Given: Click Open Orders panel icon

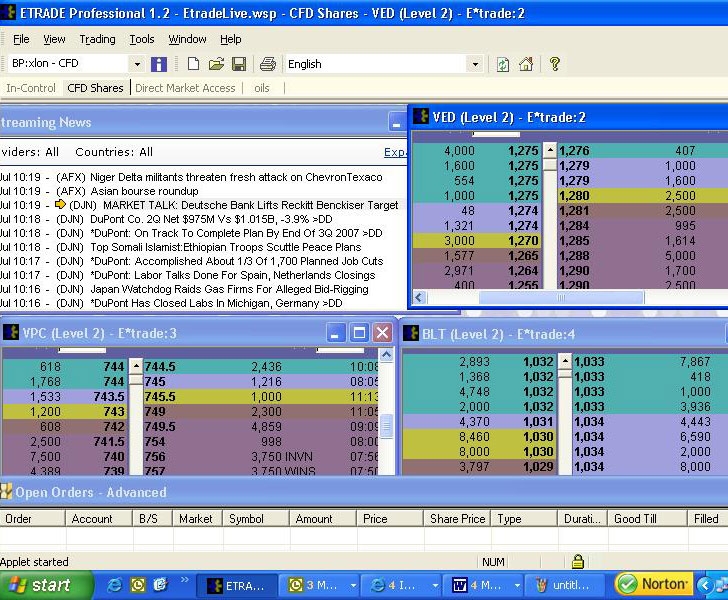Looking at the screenshot, I should click(x=6, y=491).
